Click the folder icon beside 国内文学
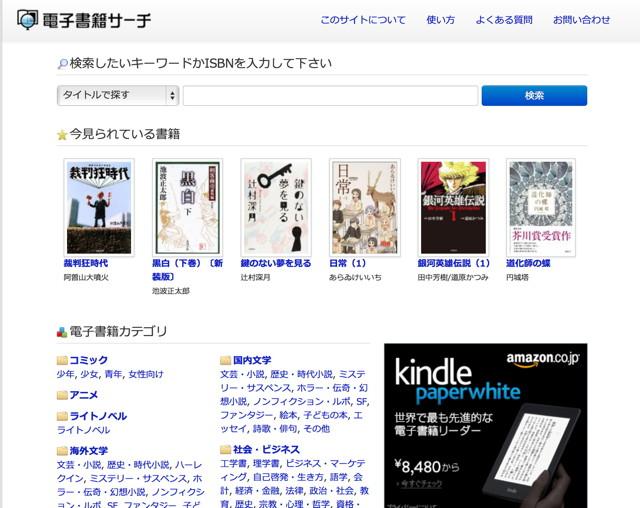This screenshot has width=640, height=508. tap(225, 360)
